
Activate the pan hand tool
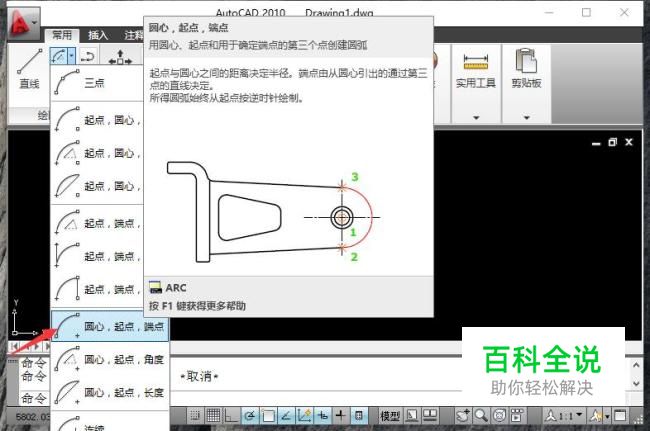coord(462,415)
